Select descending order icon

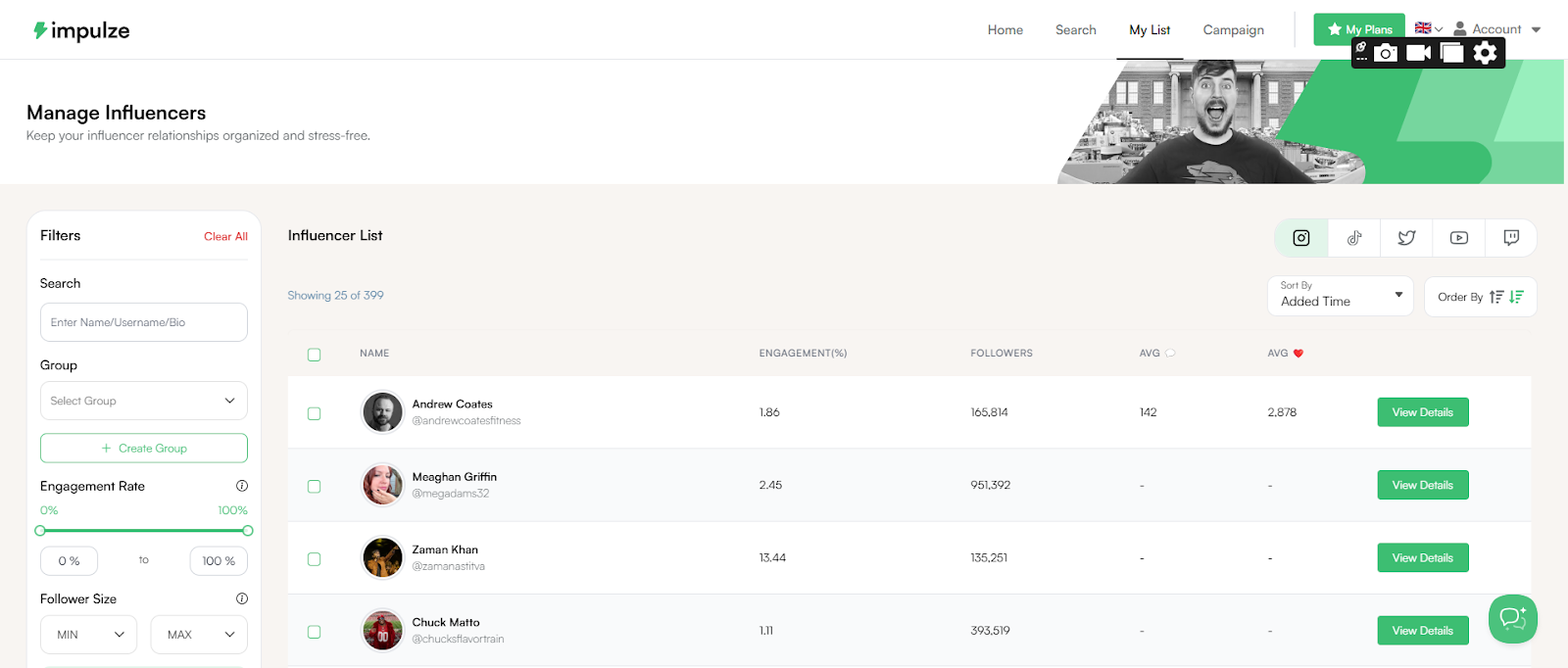1516,297
